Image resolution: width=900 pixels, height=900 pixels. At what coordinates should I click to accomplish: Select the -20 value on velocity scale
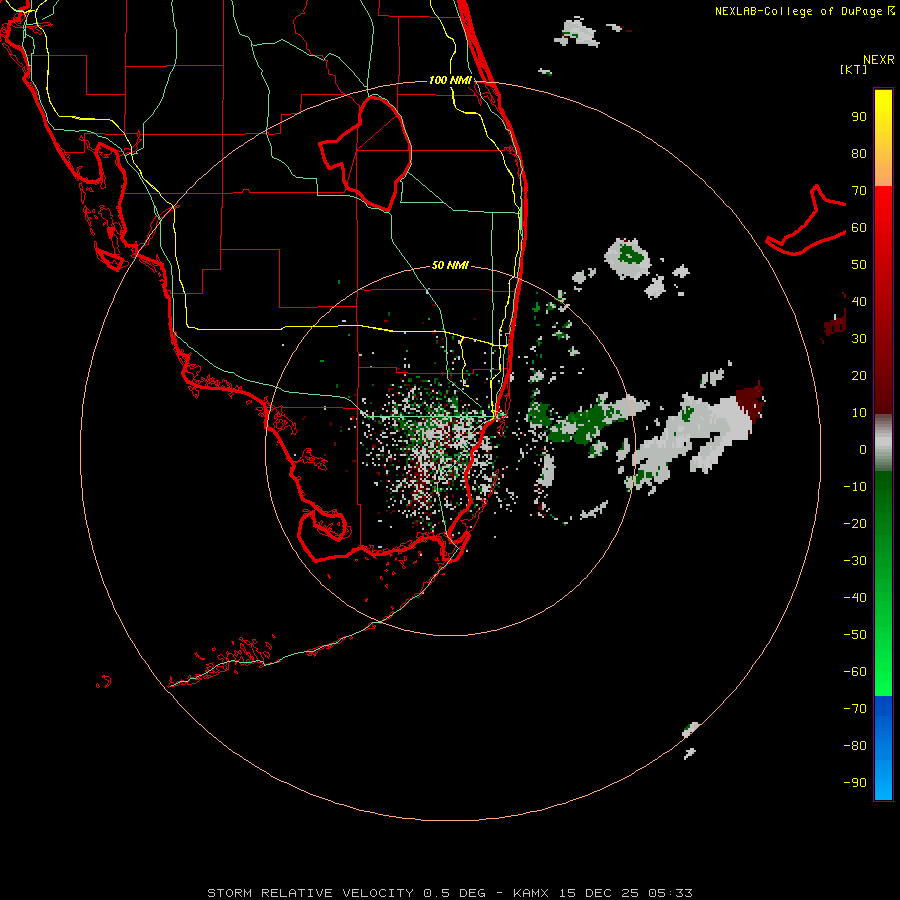tap(855, 524)
